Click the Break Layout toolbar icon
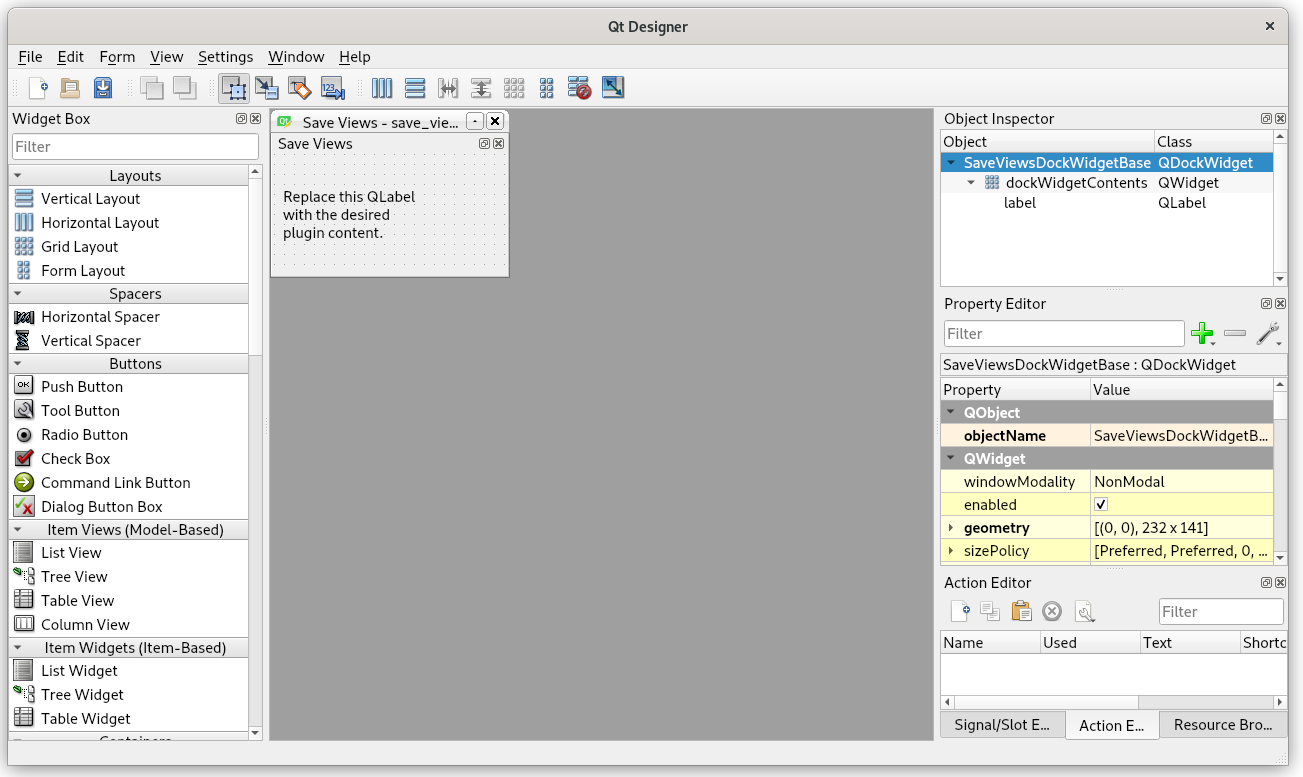Screen dimensions: 1303x777 [x=579, y=88]
